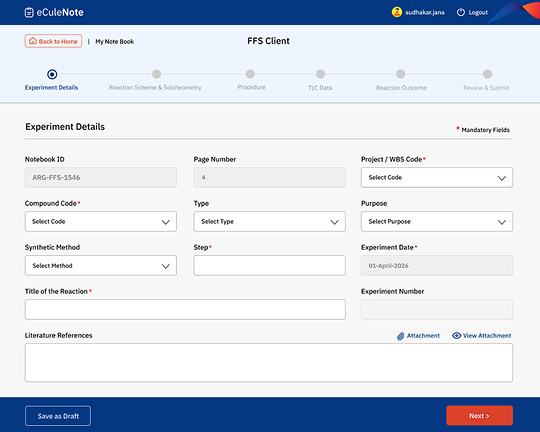Click the Save as Draft button

coord(58,416)
